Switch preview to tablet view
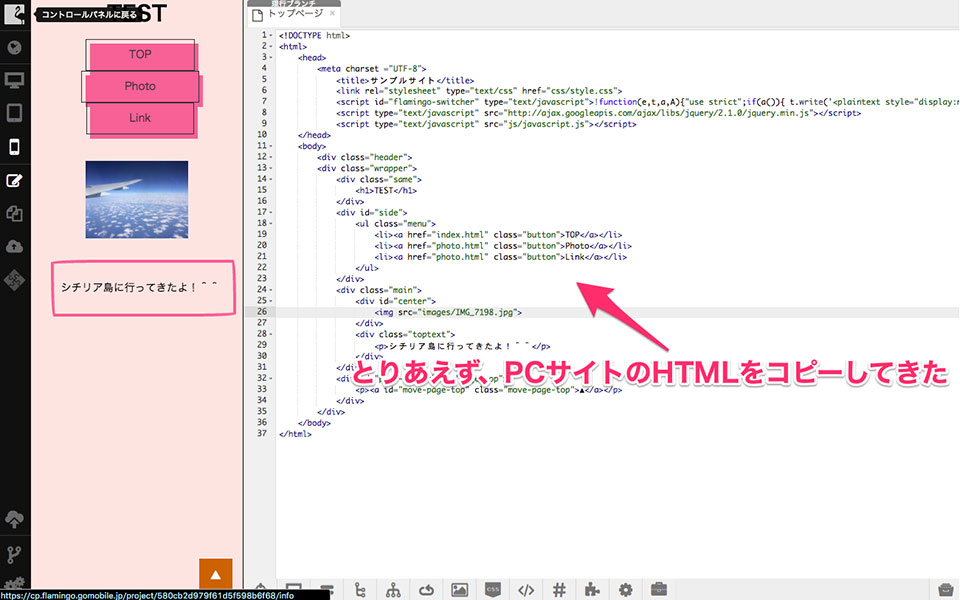960x600 pixels. click(14, 113)
